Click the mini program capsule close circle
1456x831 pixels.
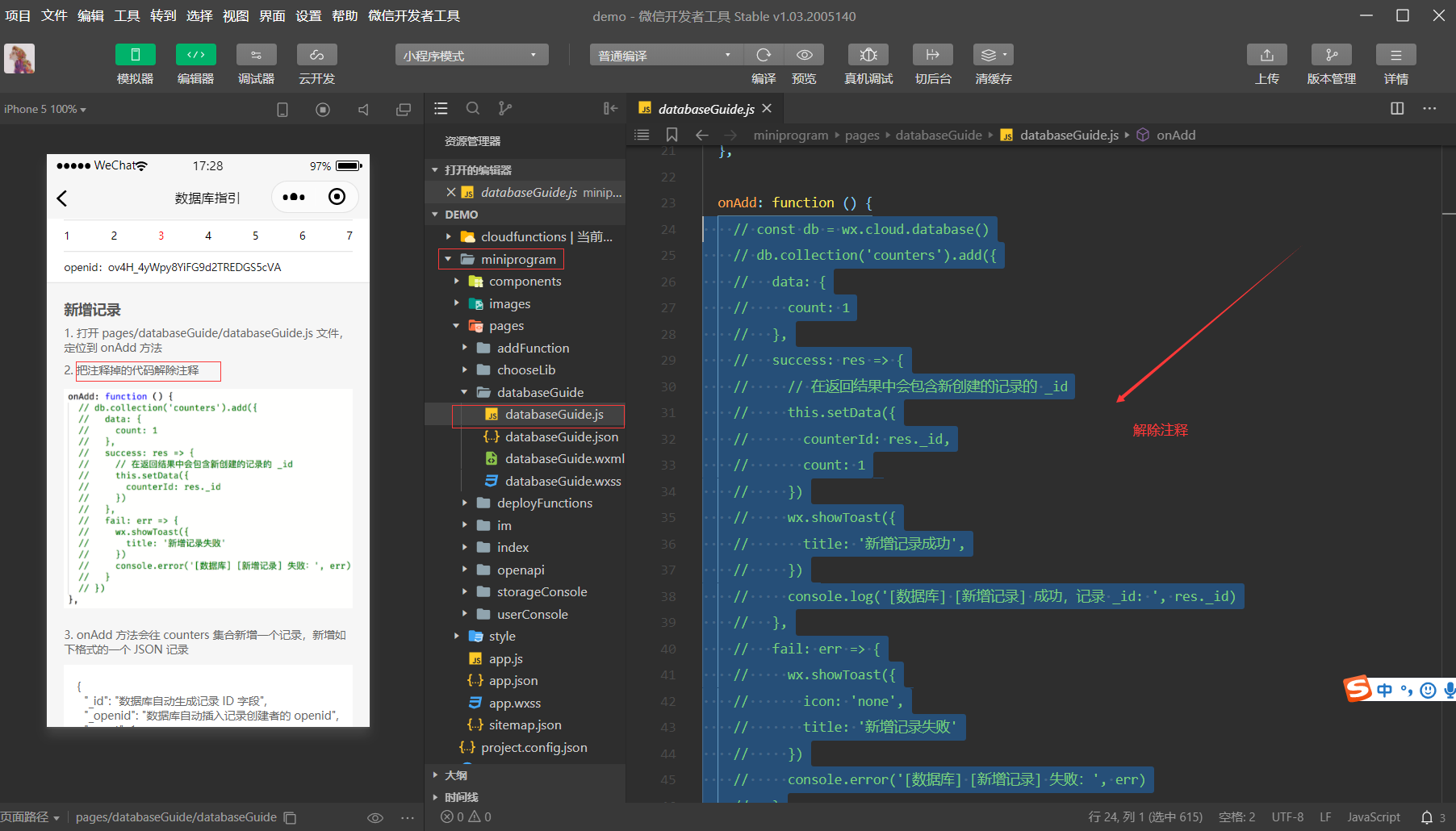(x=337, y=197)
